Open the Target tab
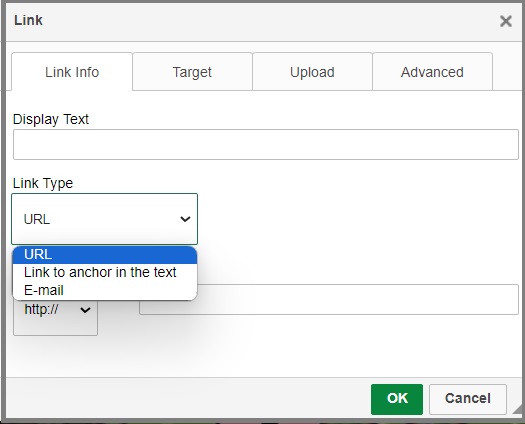The image size is (525, 424). [192, 72]
